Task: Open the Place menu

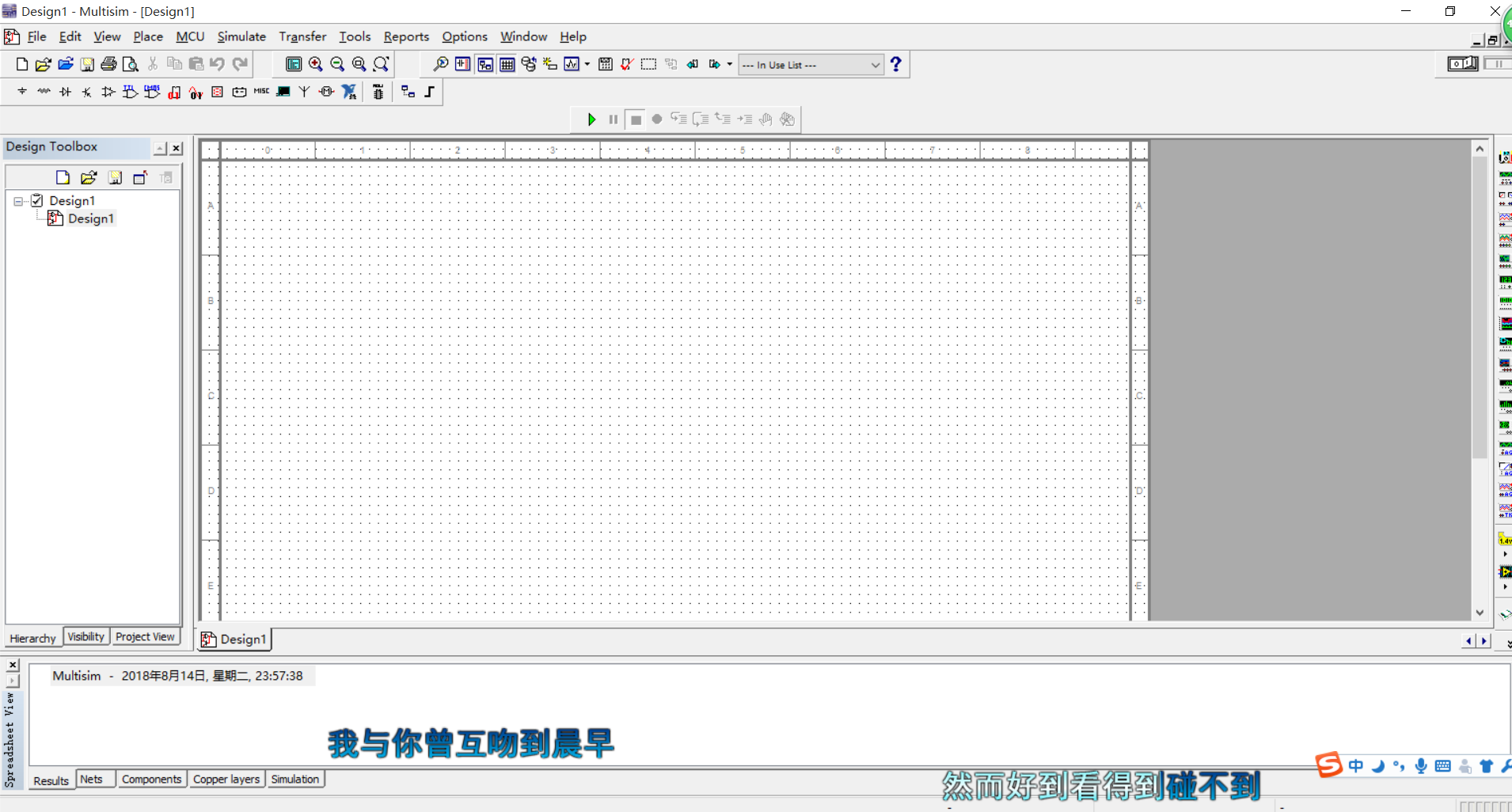Action: [148, 36]
